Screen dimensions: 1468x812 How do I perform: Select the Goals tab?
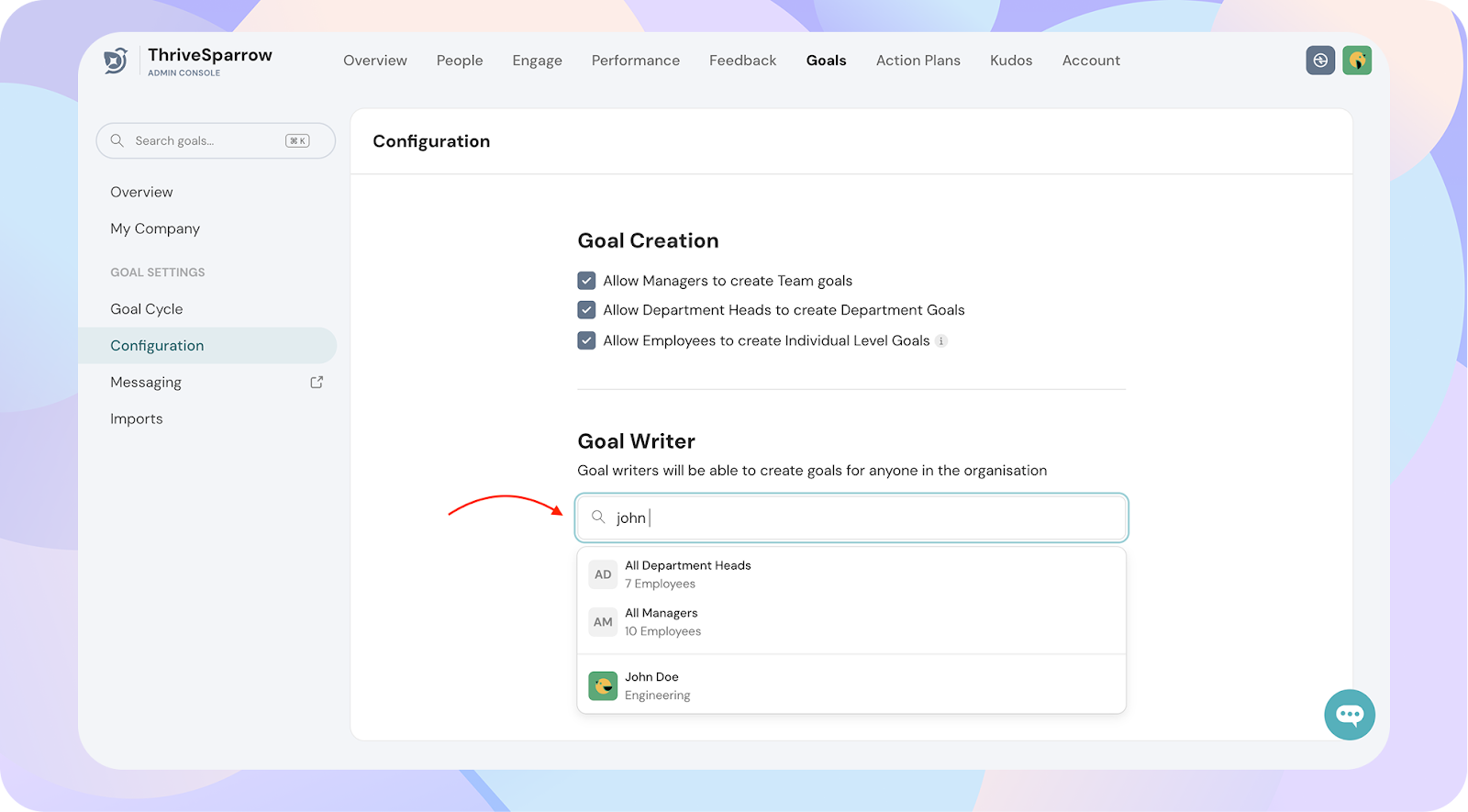[x=827, y=61]
